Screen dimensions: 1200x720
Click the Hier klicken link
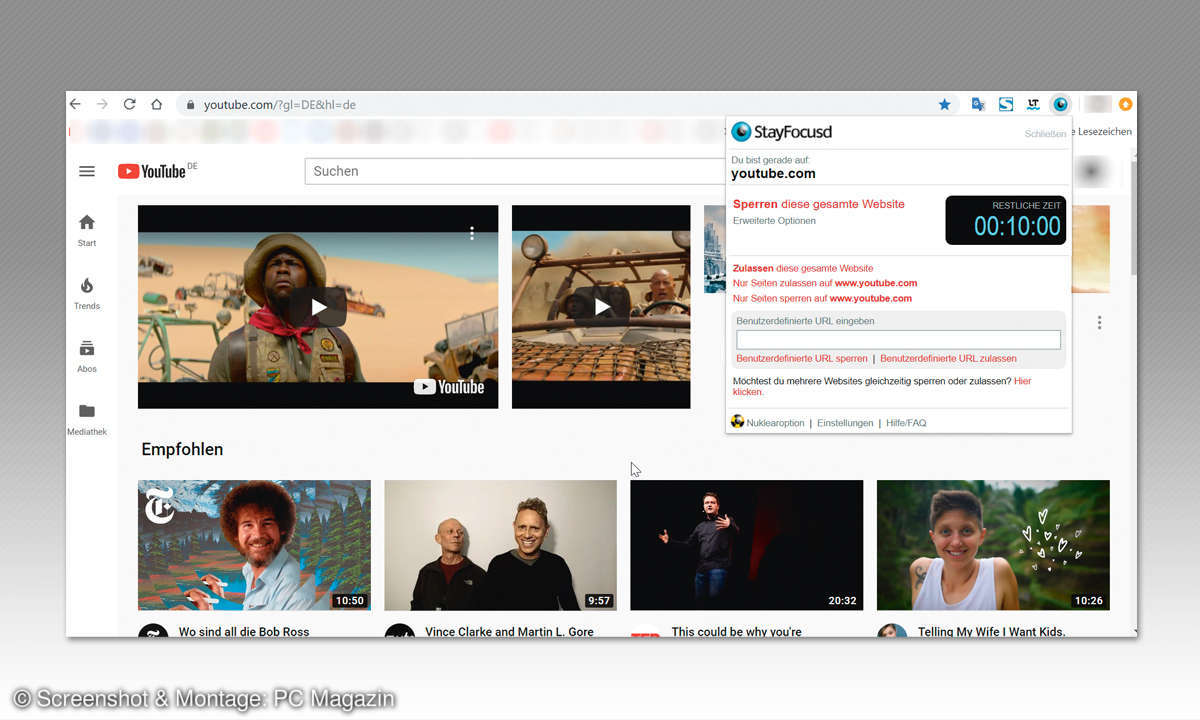(x=1022, y=381)
